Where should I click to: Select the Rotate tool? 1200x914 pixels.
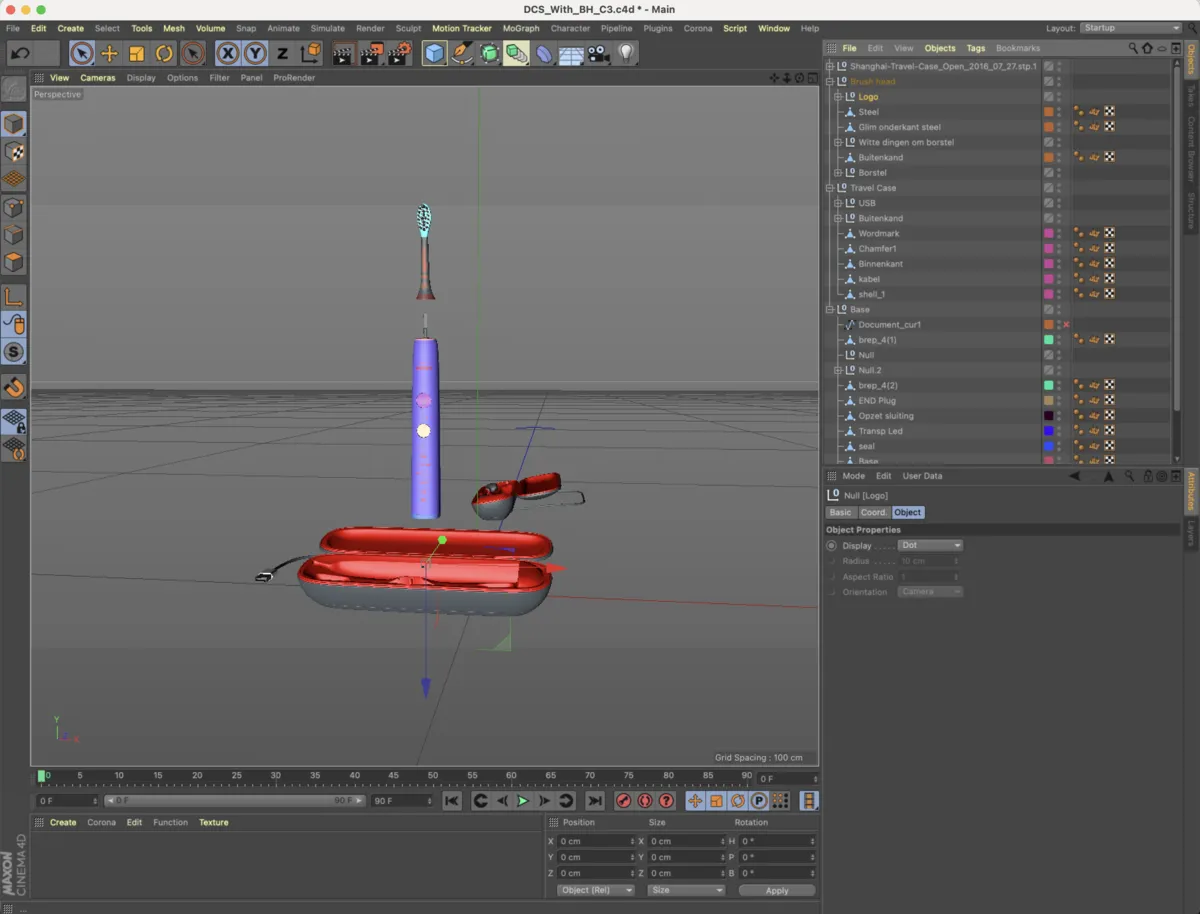click(x=165, y=54)
